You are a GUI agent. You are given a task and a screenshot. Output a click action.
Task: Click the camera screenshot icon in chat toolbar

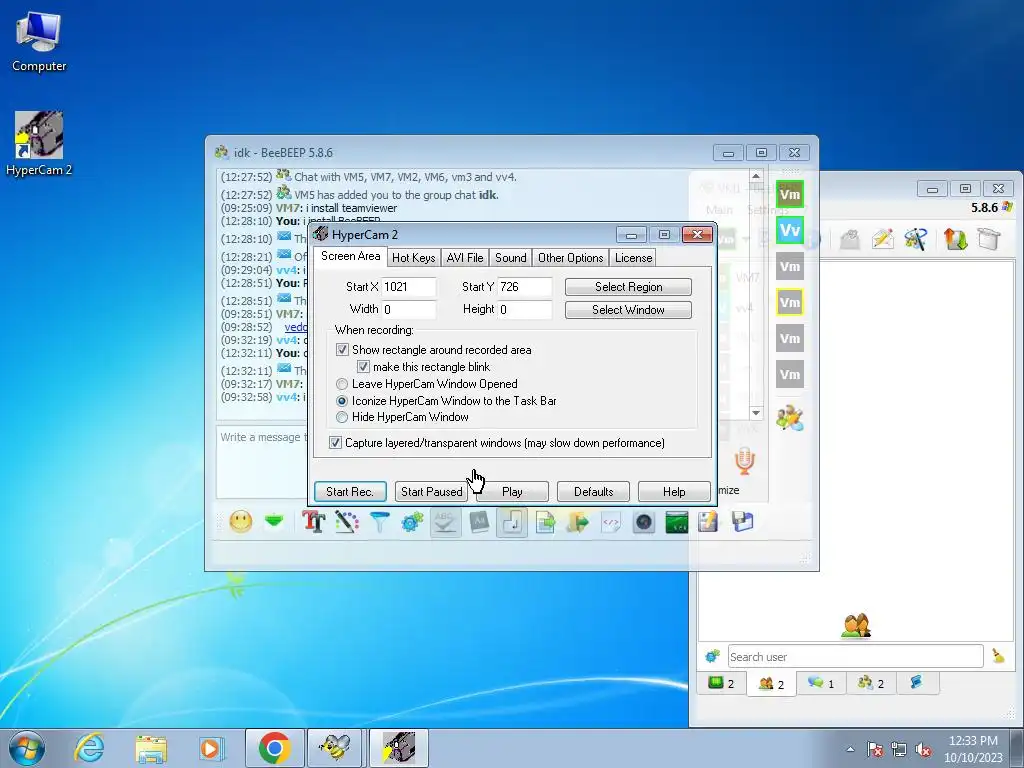pos(644,521)
